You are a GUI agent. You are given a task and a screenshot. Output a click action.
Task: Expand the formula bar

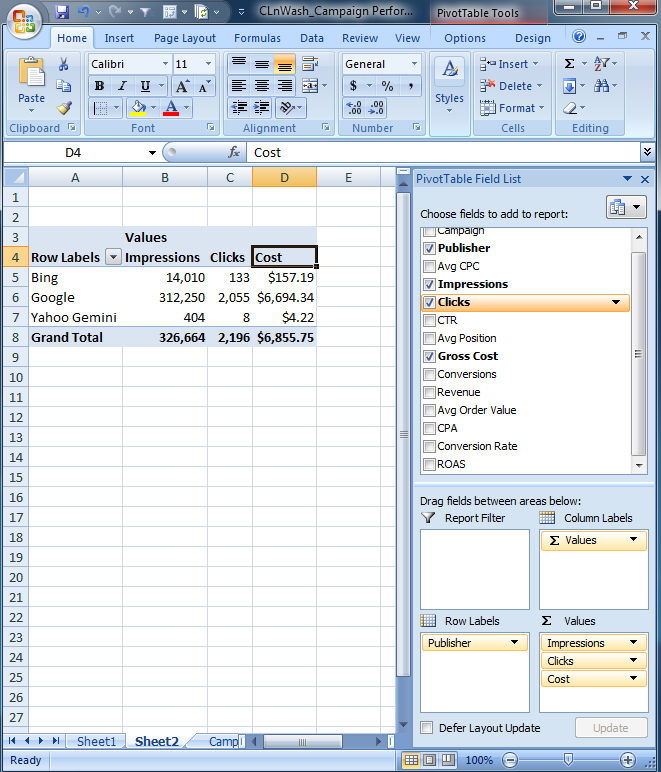[647, 152]
